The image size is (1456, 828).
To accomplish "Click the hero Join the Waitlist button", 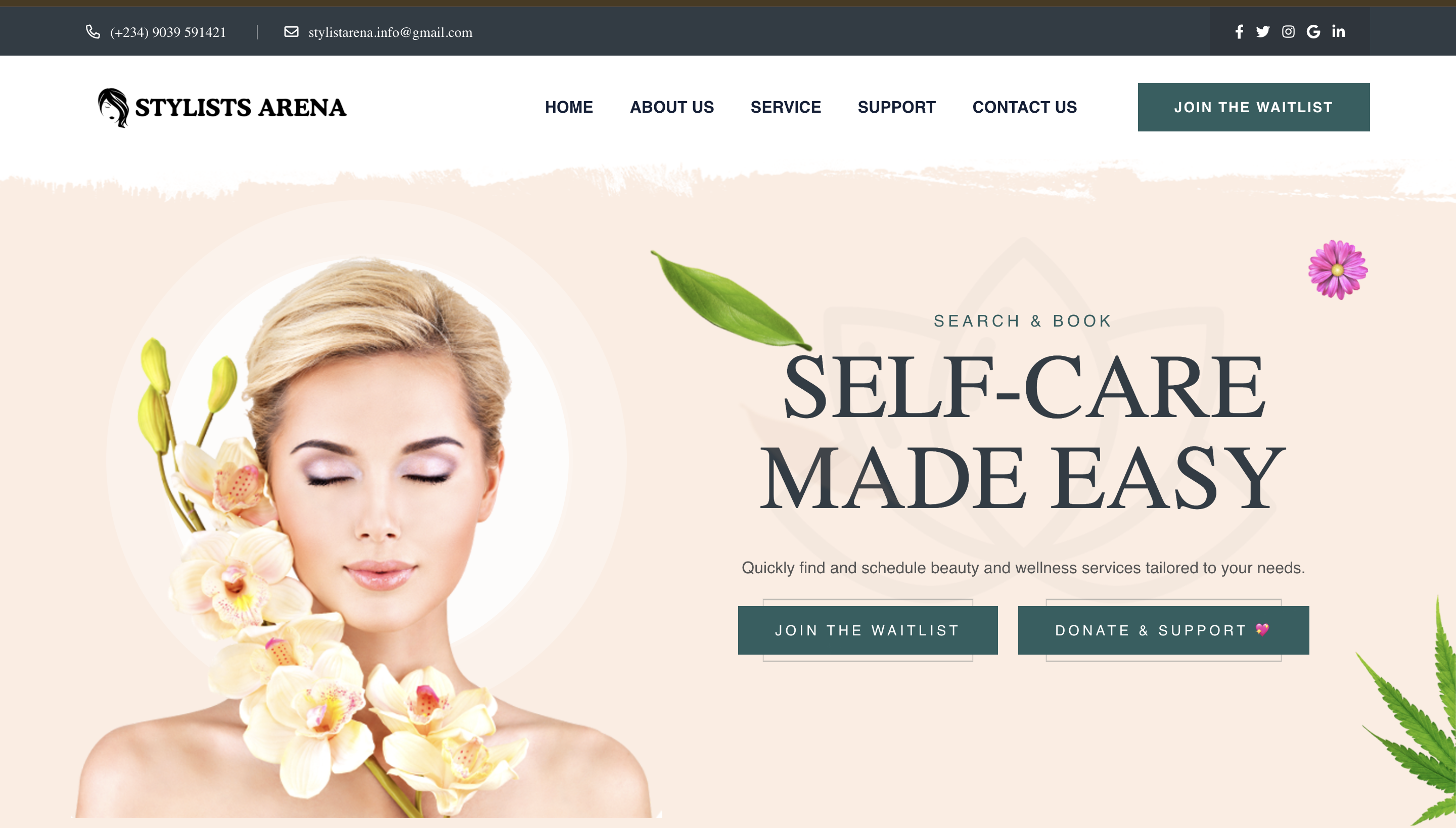I will pos(868,630).
